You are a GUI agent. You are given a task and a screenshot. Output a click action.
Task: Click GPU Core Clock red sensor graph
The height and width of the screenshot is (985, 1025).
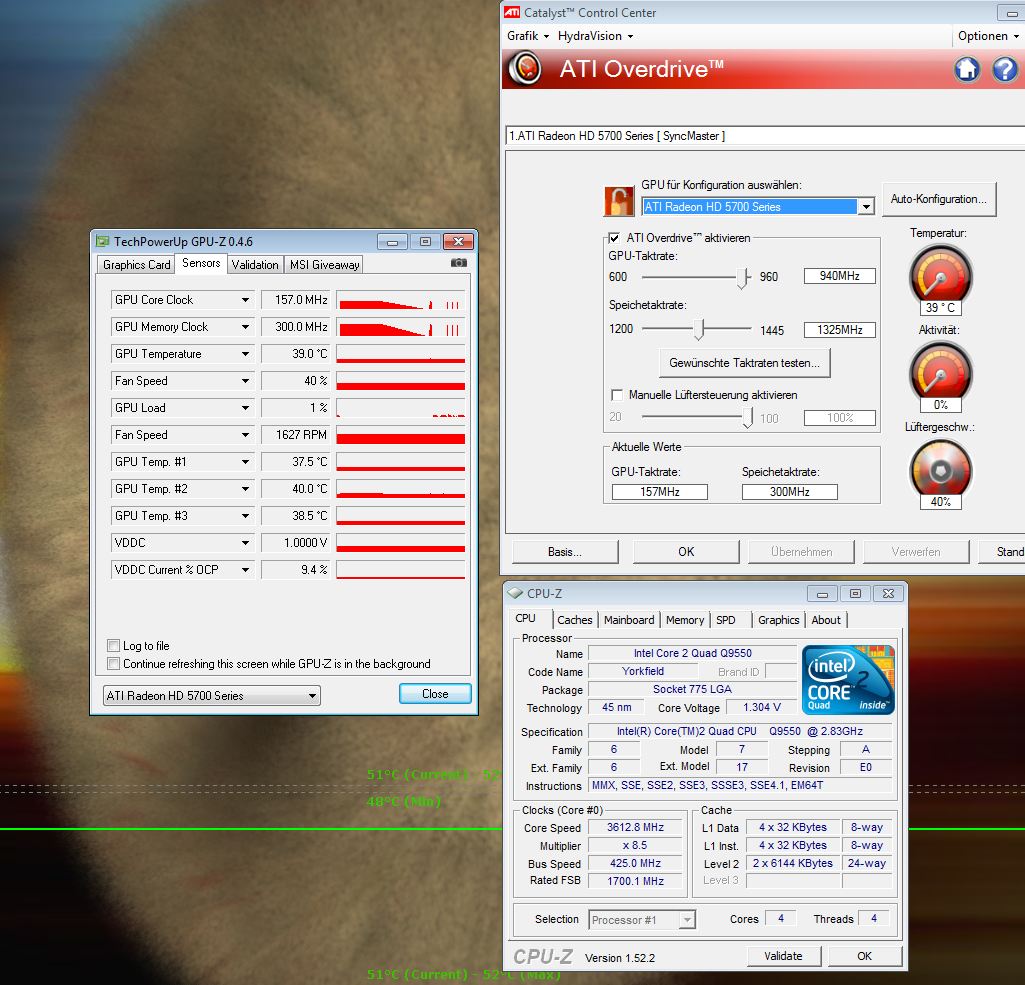(x=401, y=300)
